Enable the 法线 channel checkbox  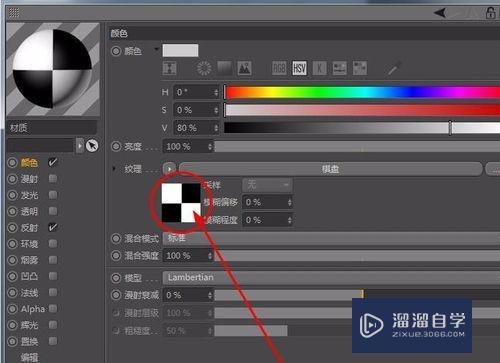pyautogui.click(x=53, y=292)
